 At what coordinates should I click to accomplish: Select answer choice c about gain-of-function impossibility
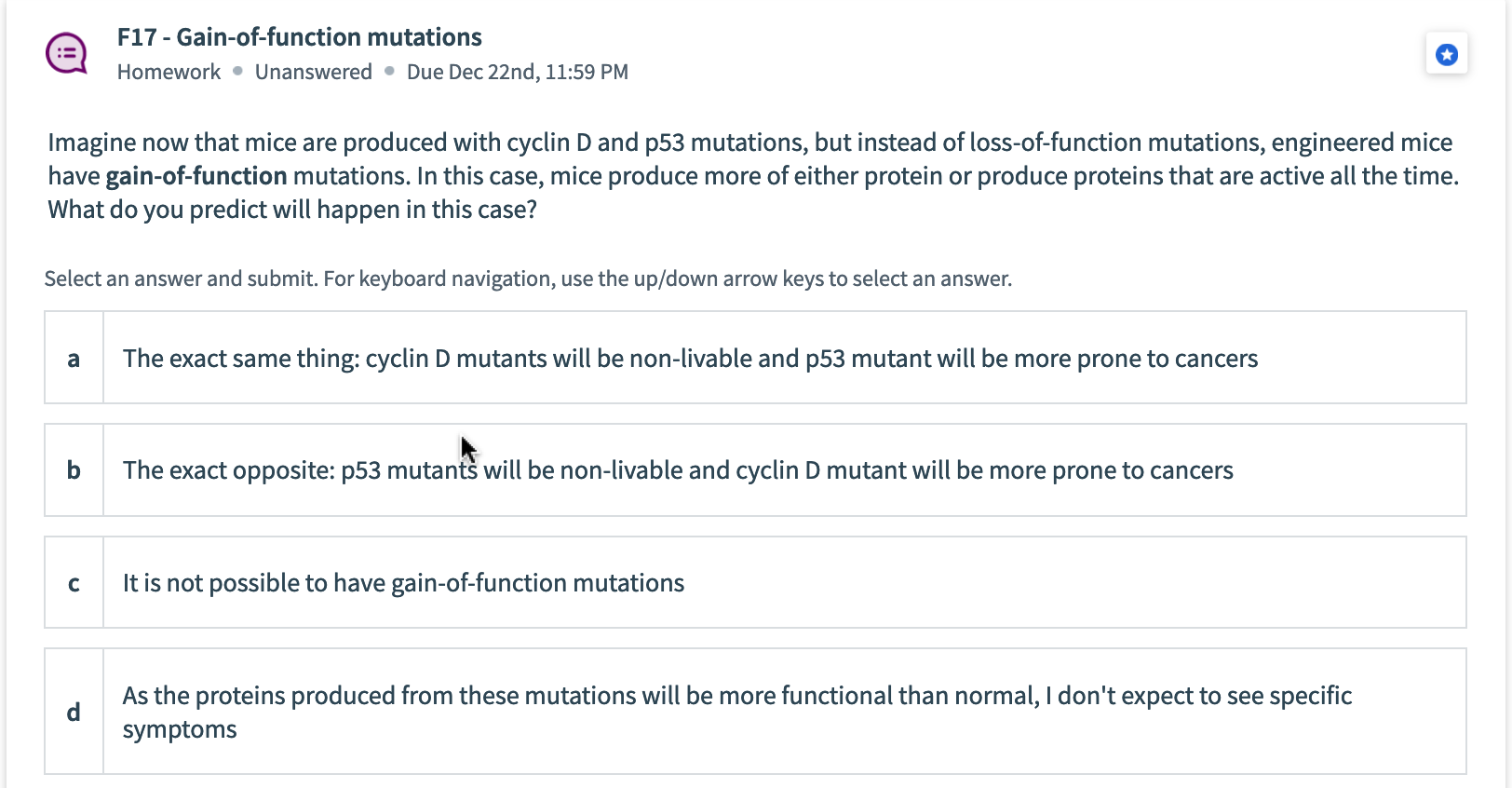pyautogui.click(x=403, y=582)
